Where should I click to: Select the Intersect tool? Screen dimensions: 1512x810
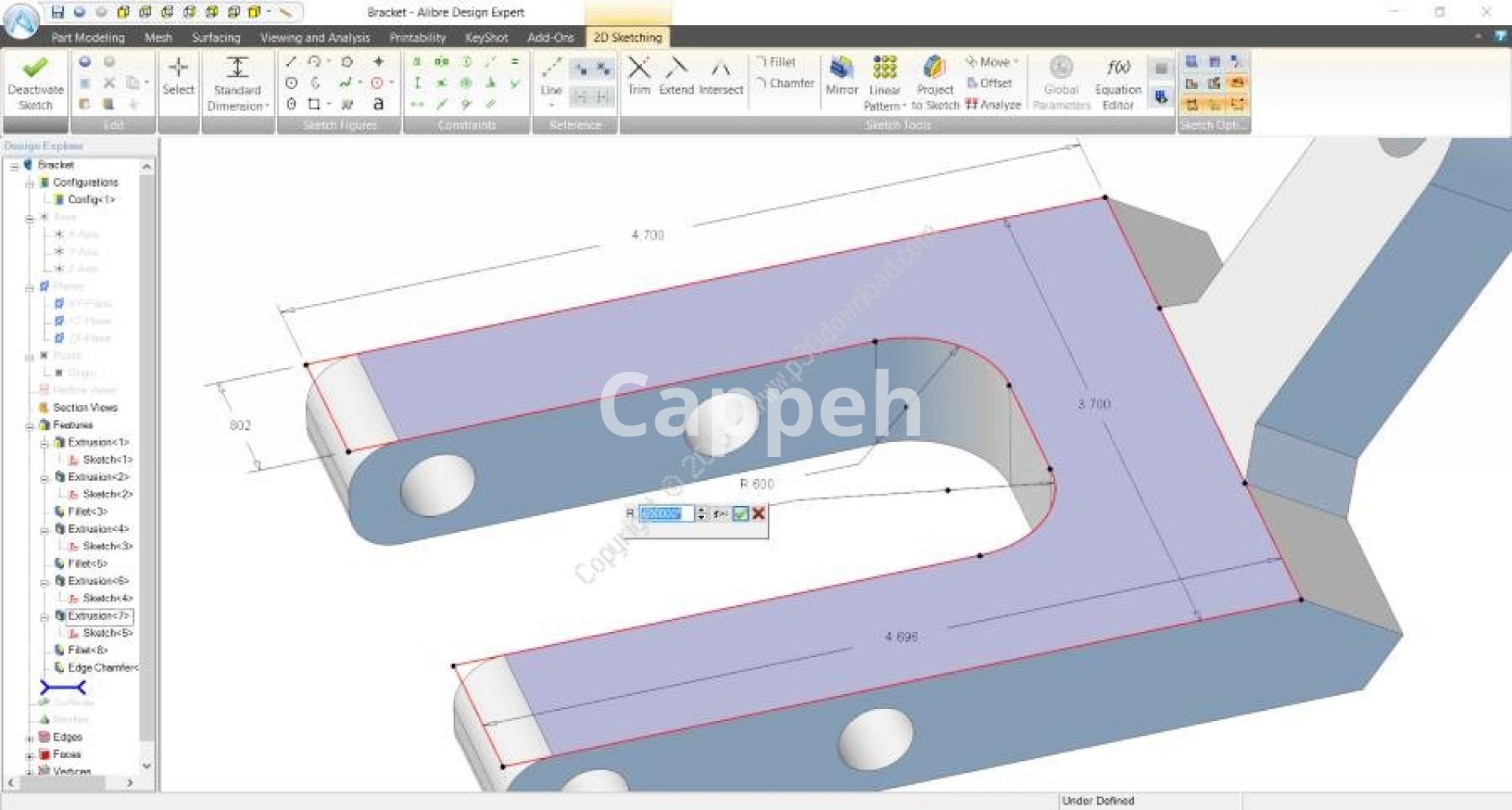click(x=721, y=69)
